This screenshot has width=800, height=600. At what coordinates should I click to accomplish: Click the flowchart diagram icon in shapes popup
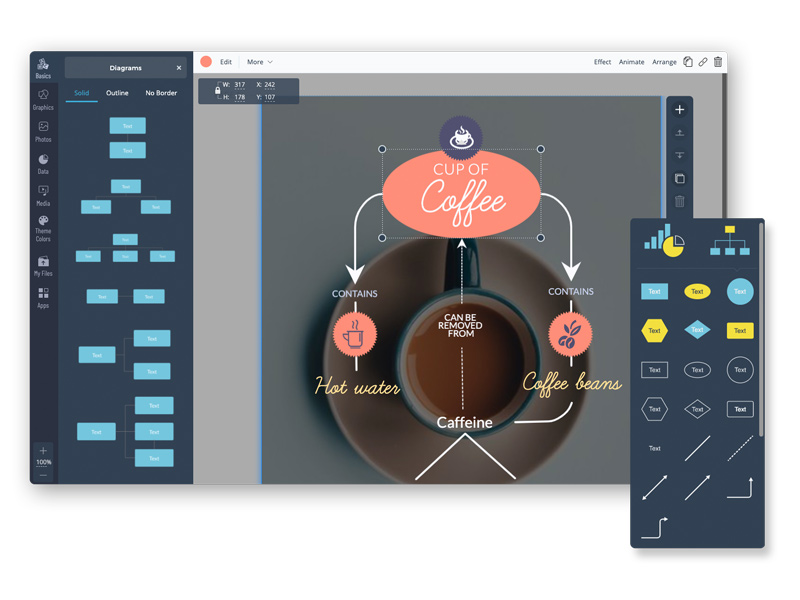click(729, 241)
